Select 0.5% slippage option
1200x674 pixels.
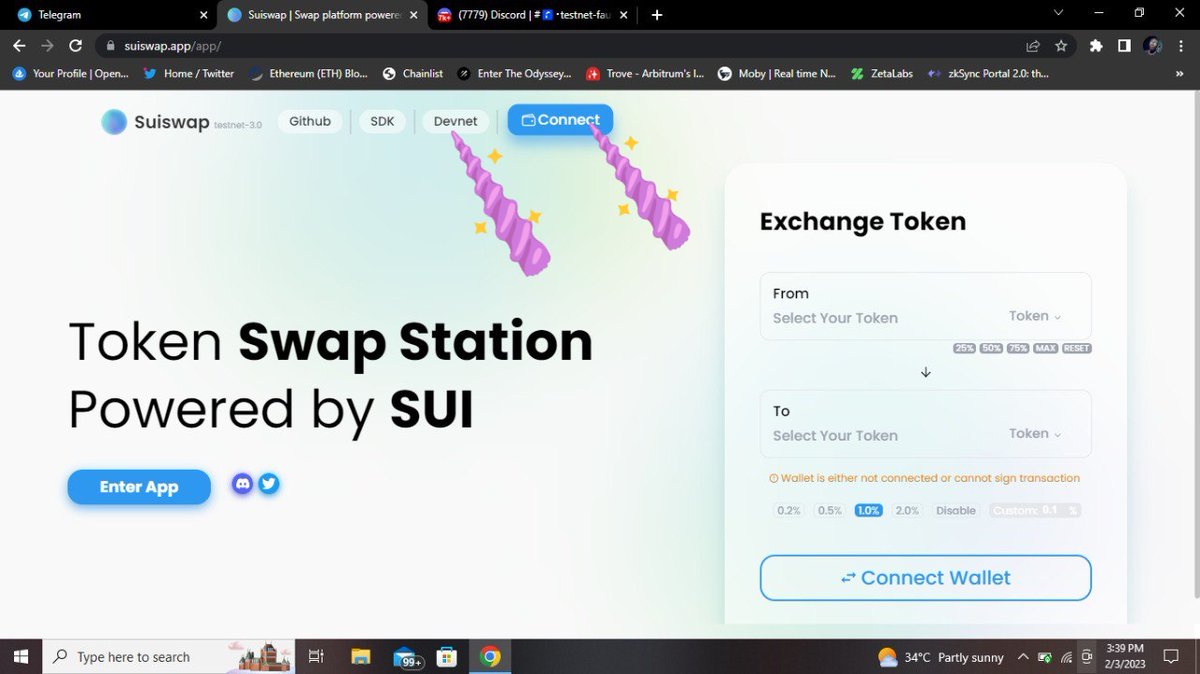click(x=830, y=510)
